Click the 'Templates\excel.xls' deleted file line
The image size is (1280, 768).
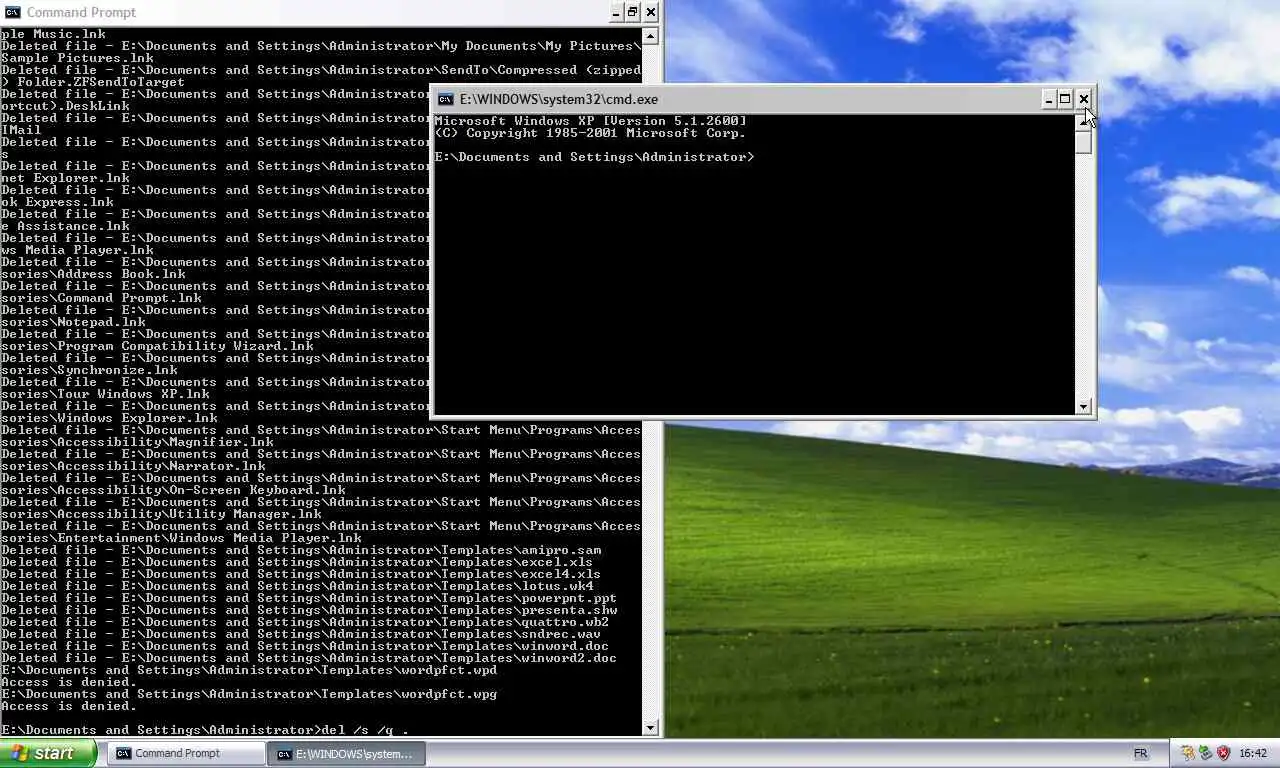[x=296, y=562]
